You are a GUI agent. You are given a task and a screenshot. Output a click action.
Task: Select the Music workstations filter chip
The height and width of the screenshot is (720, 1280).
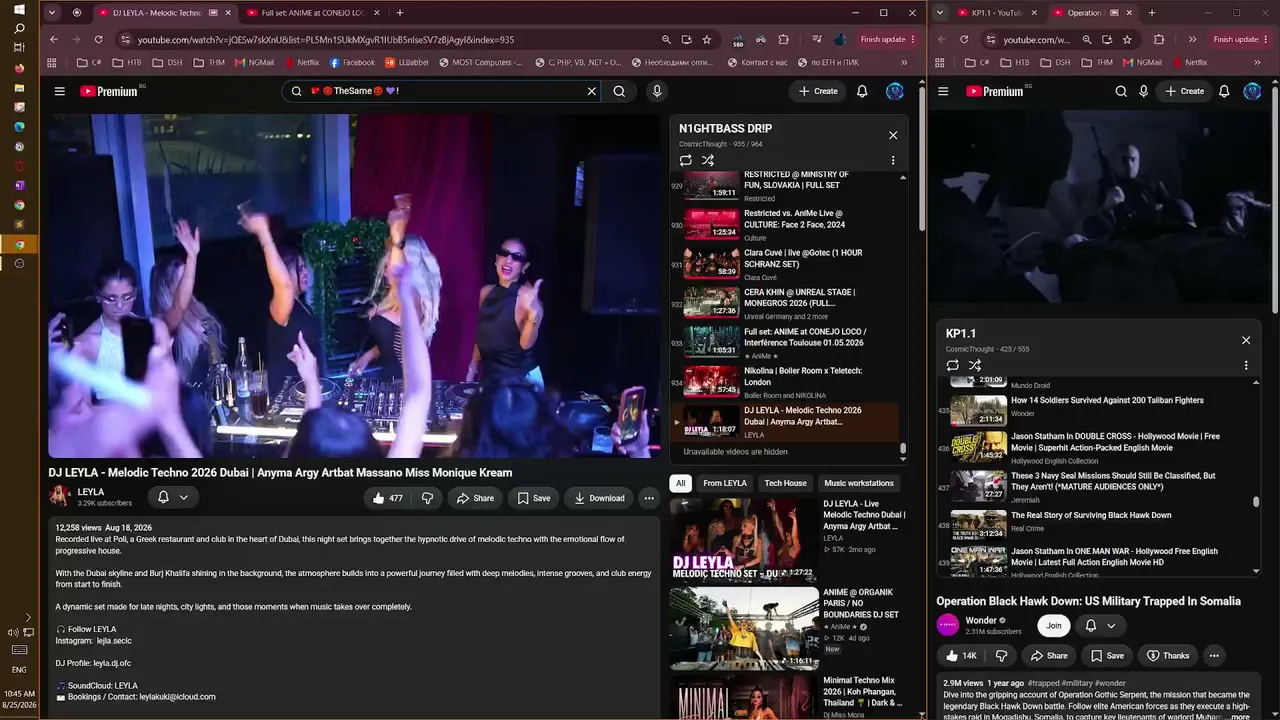click(859, 483)
